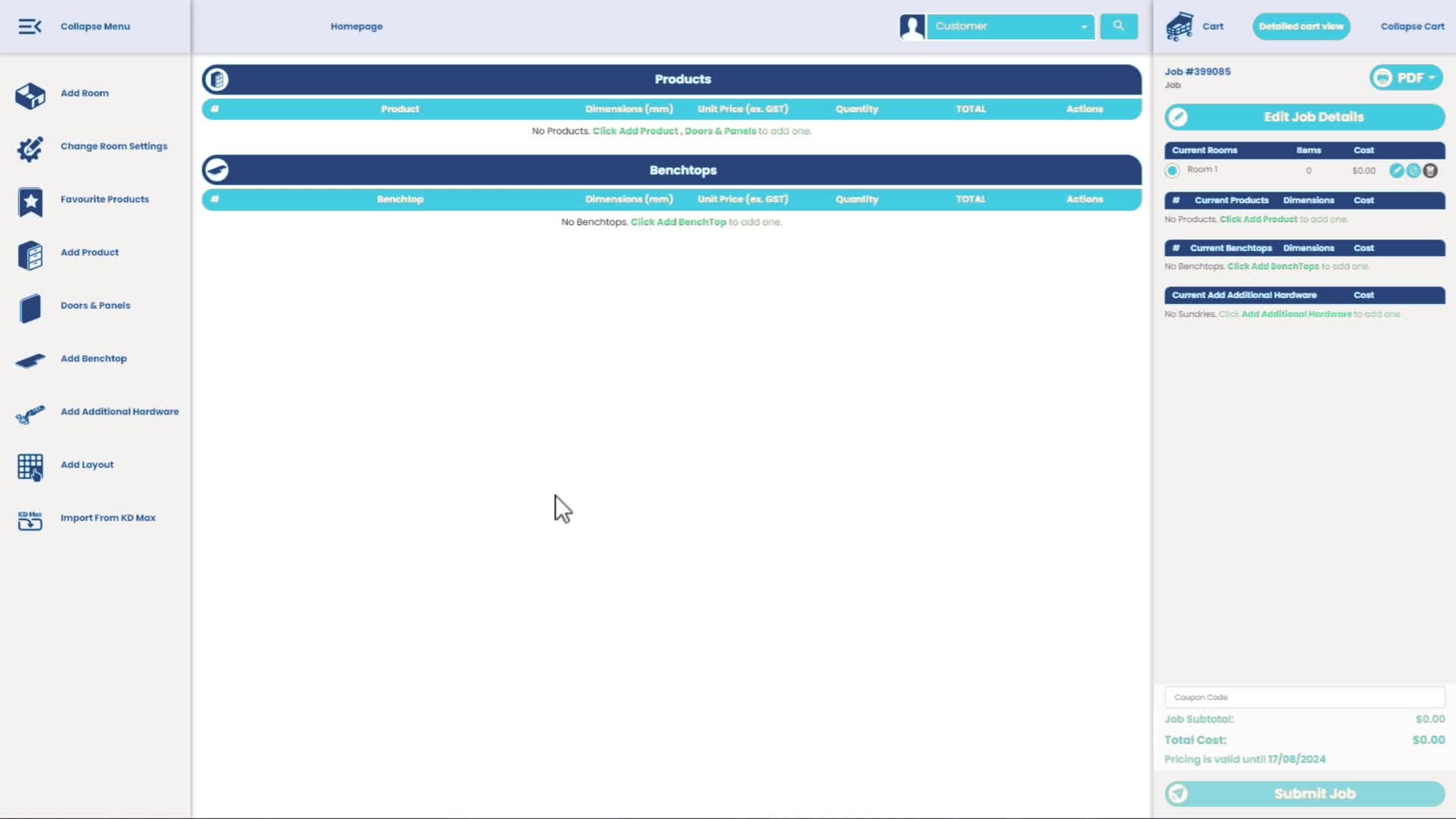This screenshot has width=1456, height=819.
Task: Select Add Benchtop label in sidebar menu
Action: tap(94, 359)
